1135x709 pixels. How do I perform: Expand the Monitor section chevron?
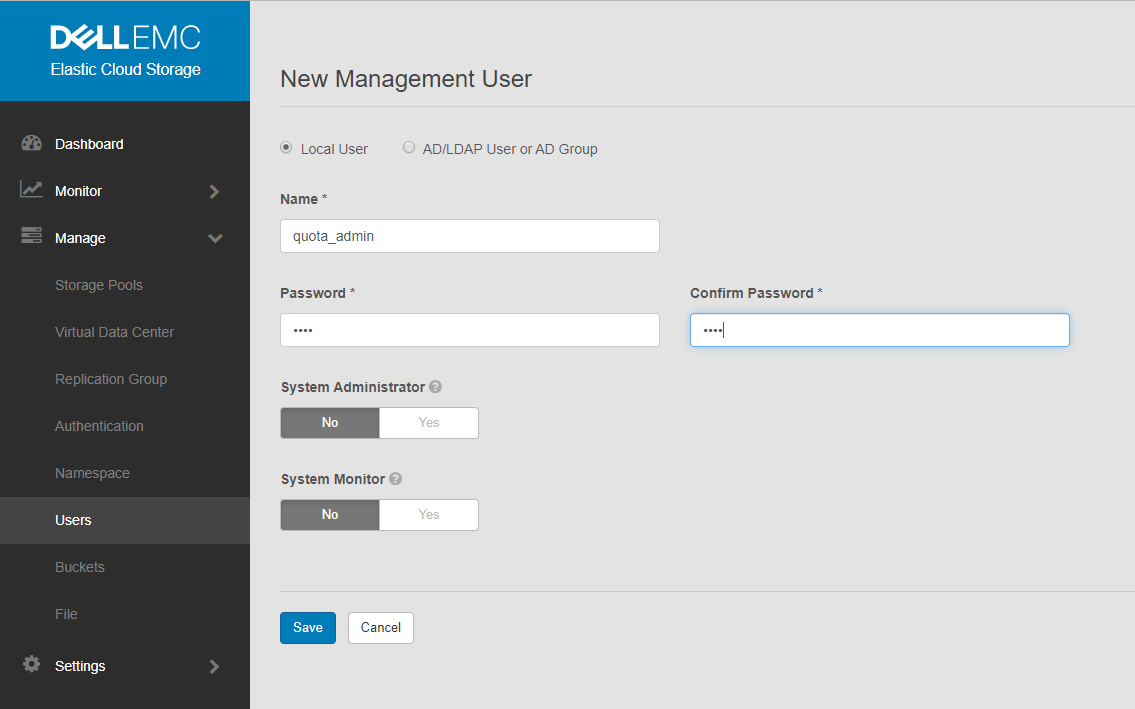[214, 190]
